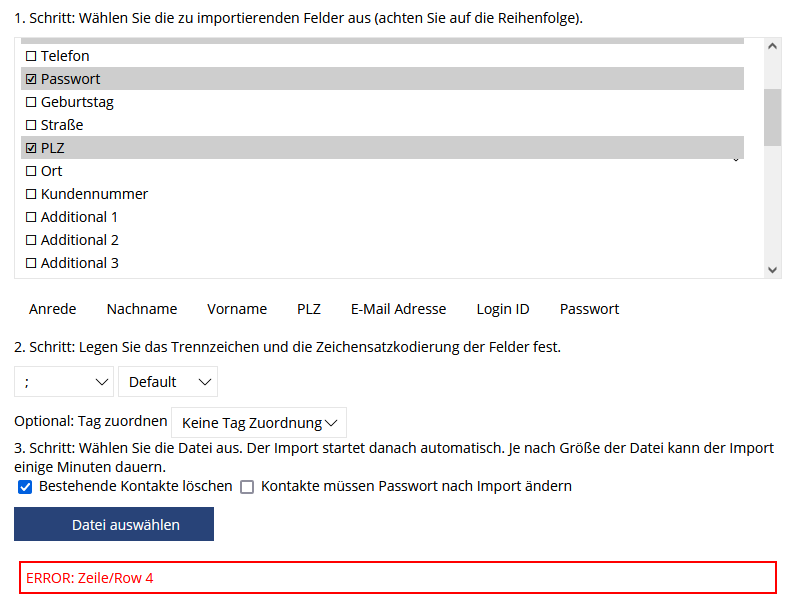The height and width of the screenshot is (606, 796).
Task: Check the Additional 3 checkbox
Action: pos(31,263)
